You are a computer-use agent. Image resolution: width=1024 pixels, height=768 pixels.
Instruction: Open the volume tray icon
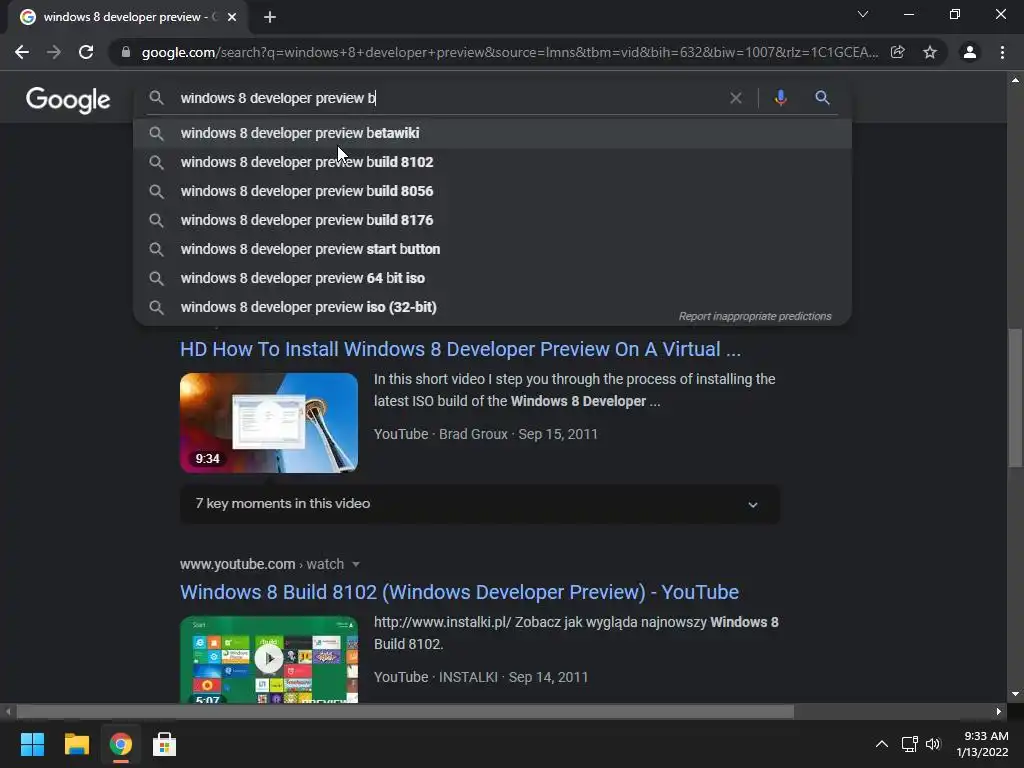pos(933,744)
